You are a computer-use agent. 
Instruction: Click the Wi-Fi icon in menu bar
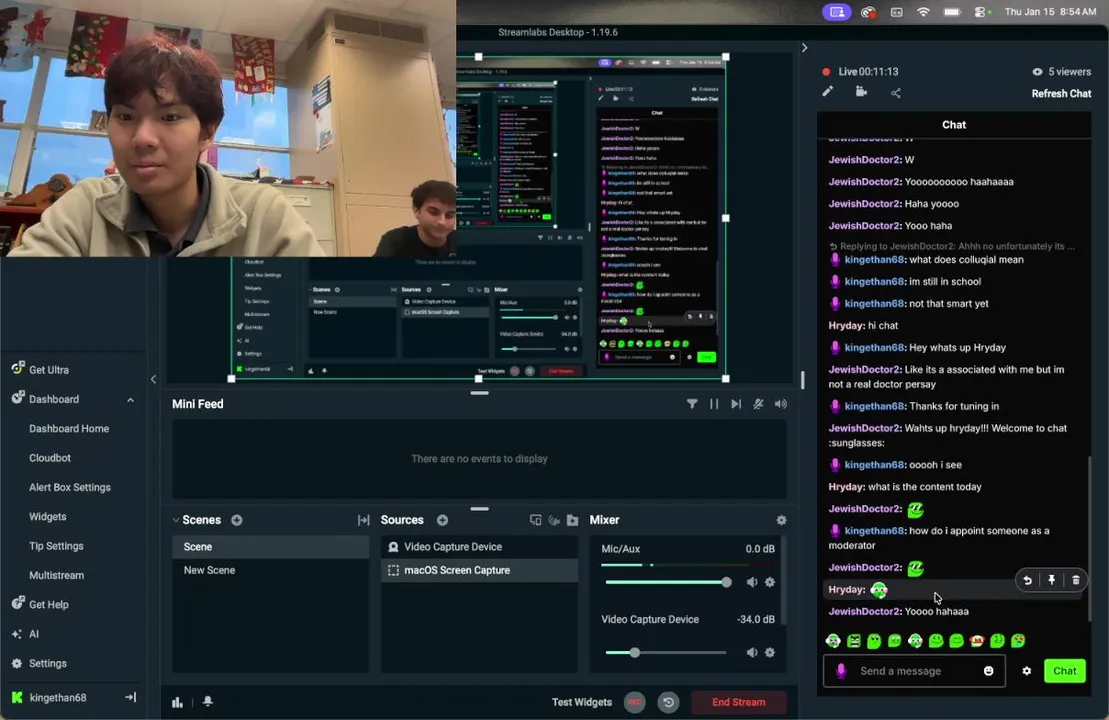point(923,12)
